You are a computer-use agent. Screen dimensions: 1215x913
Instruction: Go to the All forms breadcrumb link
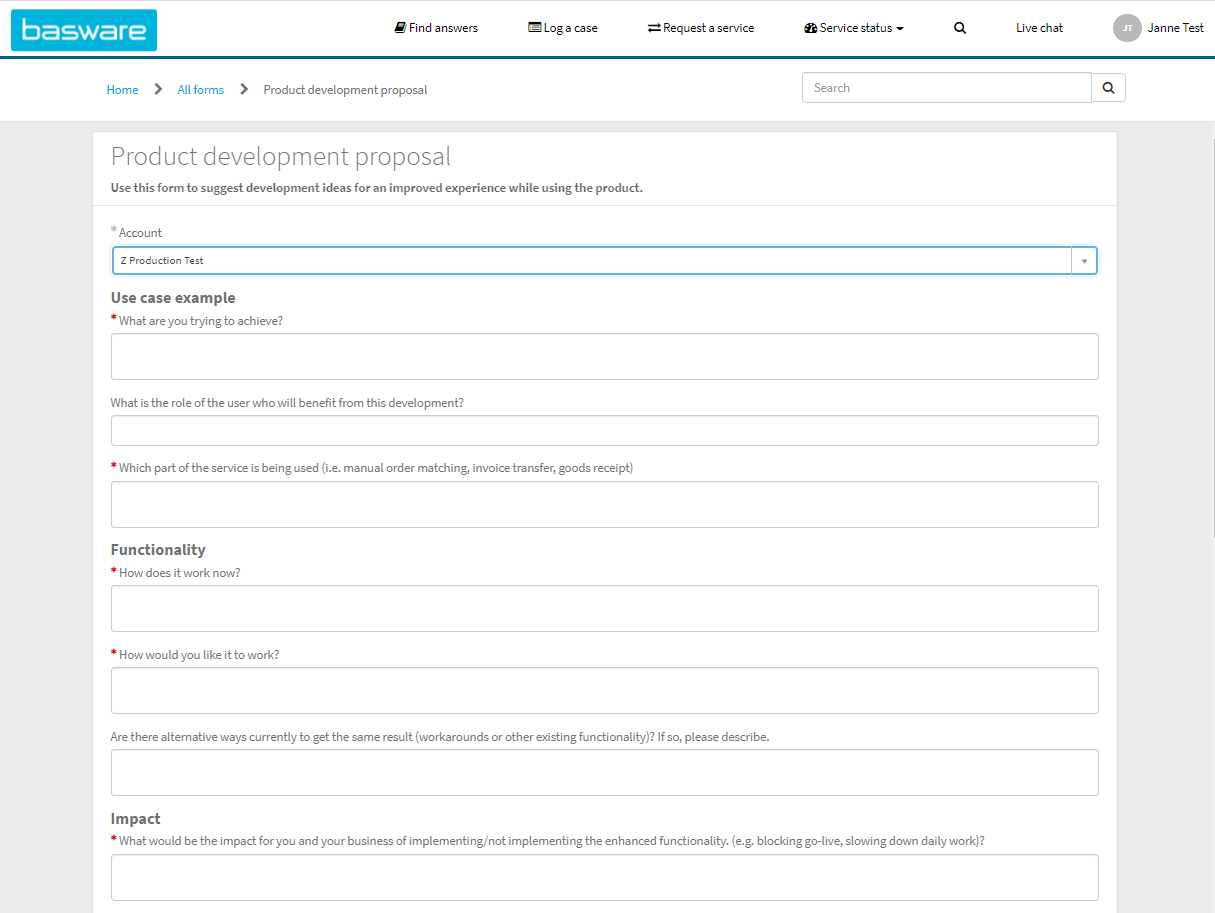pos(200,90)
